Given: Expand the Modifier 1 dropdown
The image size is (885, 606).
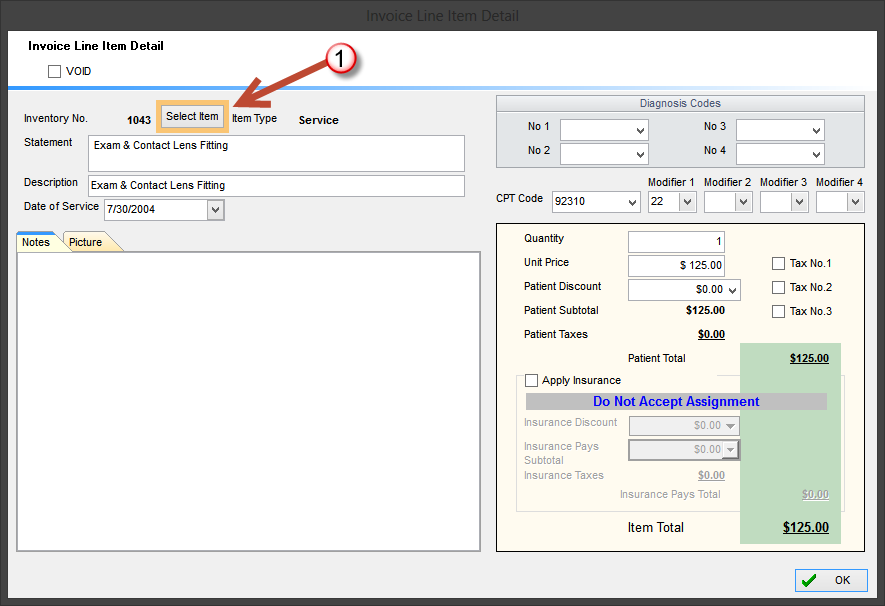Looking at the screenshot, I should click(687, 201).
